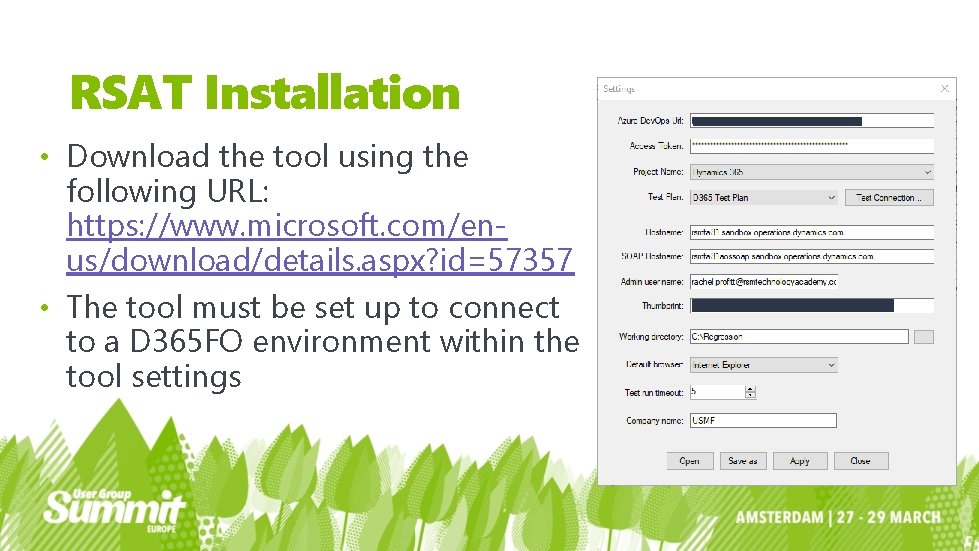Screen dimensions: 979x551
Task: Browse for working directory folder button
Action: coord(923,337)
